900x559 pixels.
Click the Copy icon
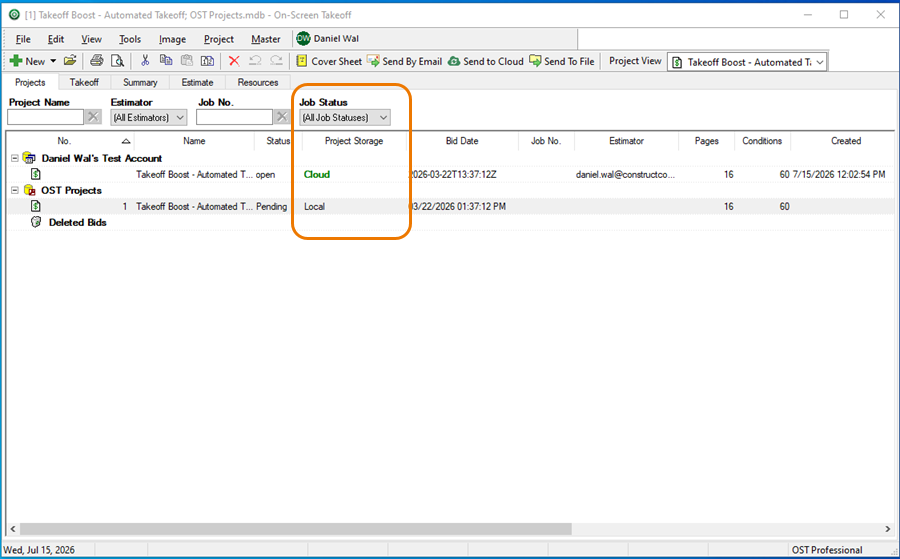pos(166,61)
